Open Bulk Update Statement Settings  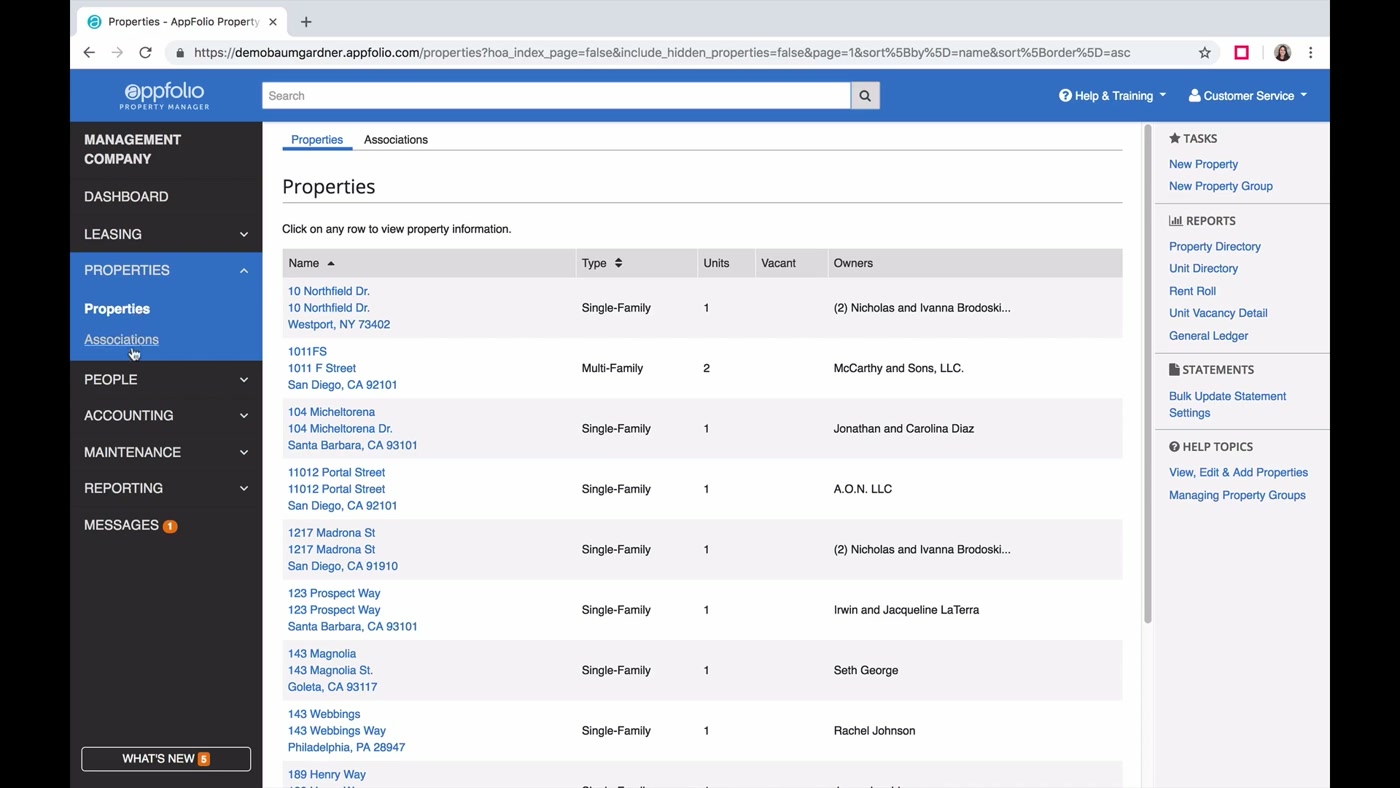[x=1227, y=404]
